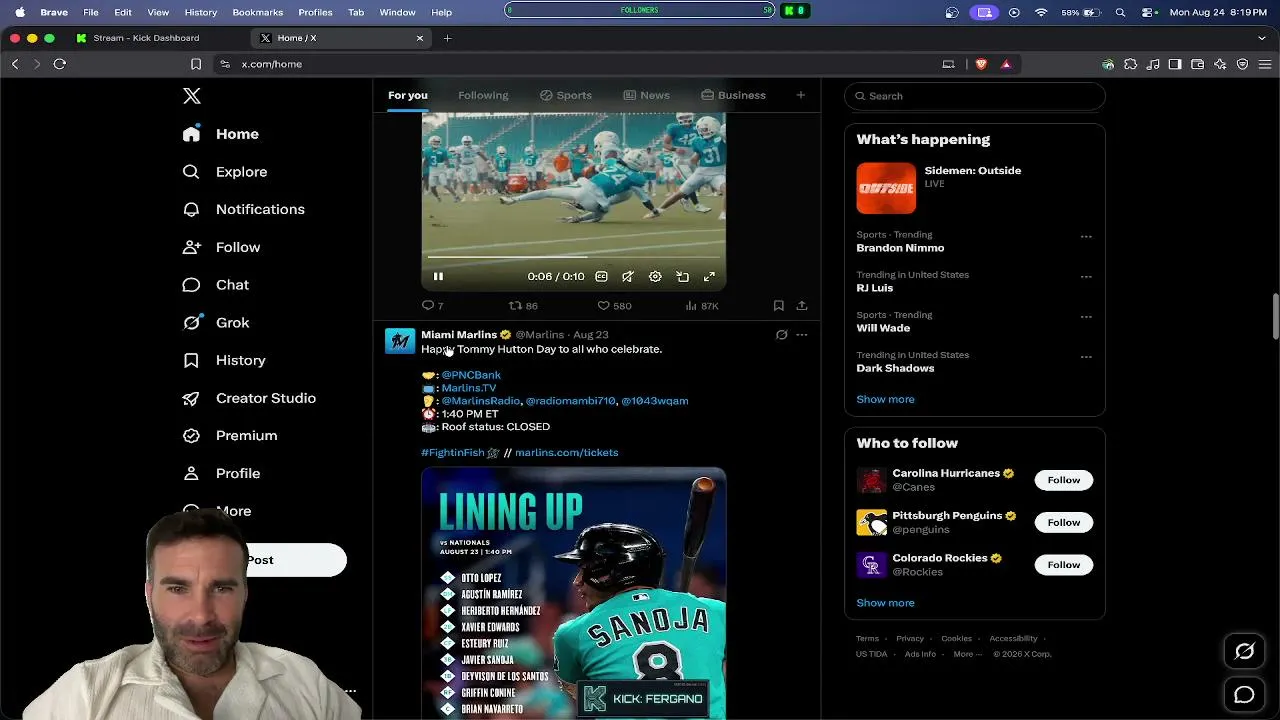
Task: Click the page's vertical scrollbar
Action: [1275, 318]
